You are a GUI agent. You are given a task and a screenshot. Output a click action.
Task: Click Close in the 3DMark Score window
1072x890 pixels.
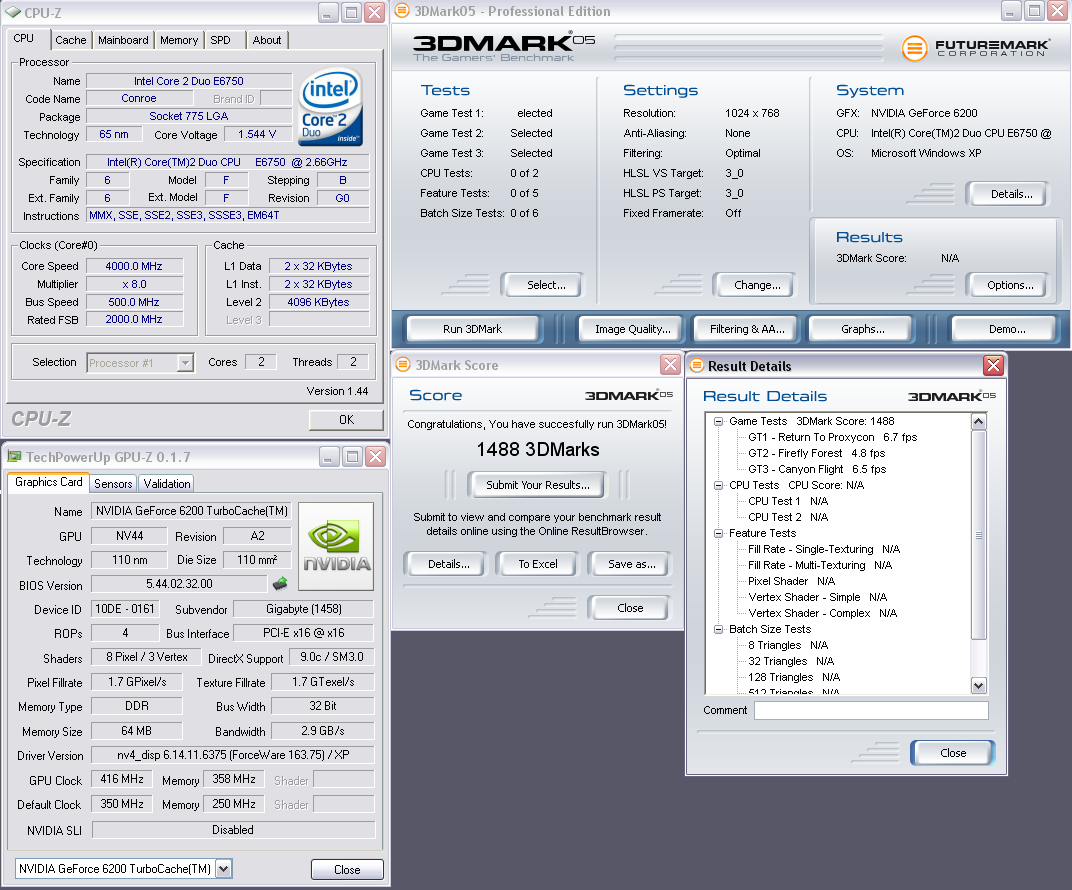(628, 608)
